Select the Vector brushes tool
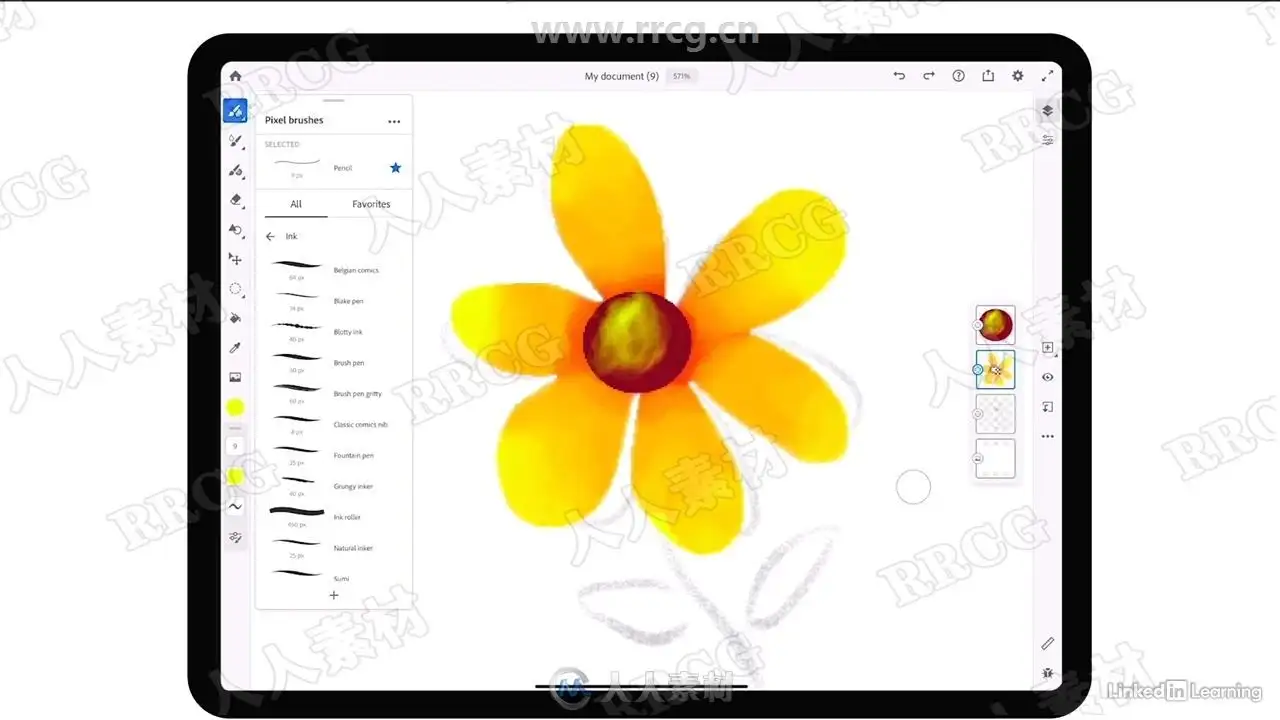 [235, 171]
